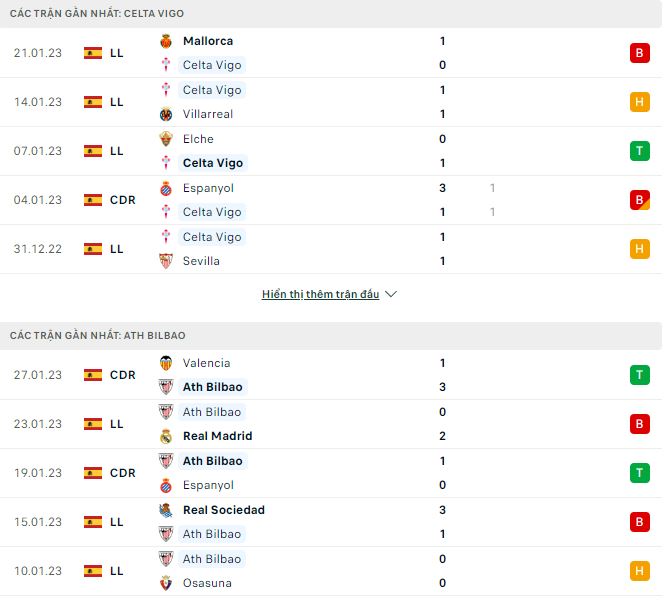668x601 pixels.
Task: Click the Real Madrid crest icon
Action: pos(166,436)
